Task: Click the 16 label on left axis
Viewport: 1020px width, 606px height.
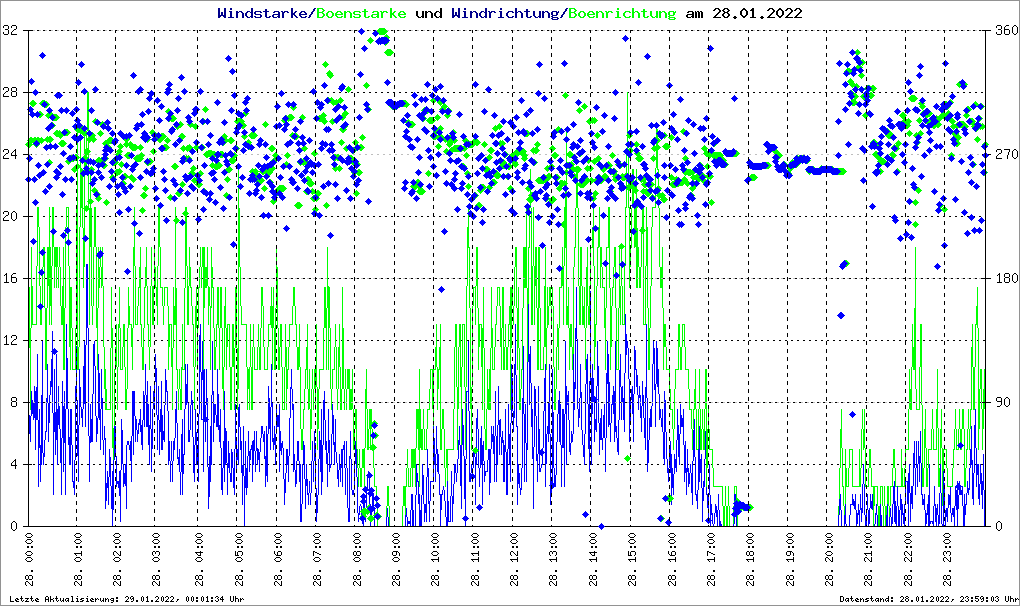Action: (12, 279)
